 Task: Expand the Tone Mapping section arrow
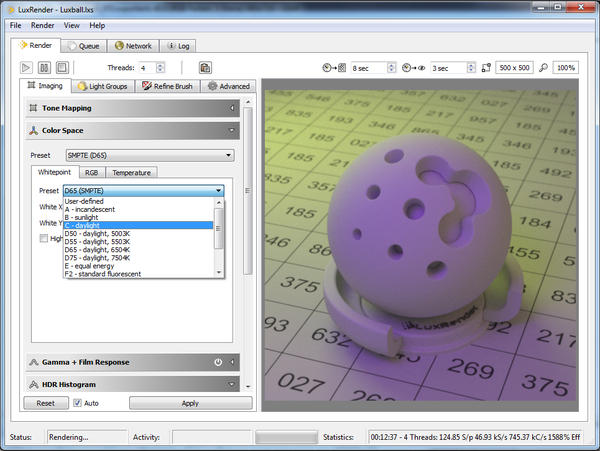coord(232,108)
